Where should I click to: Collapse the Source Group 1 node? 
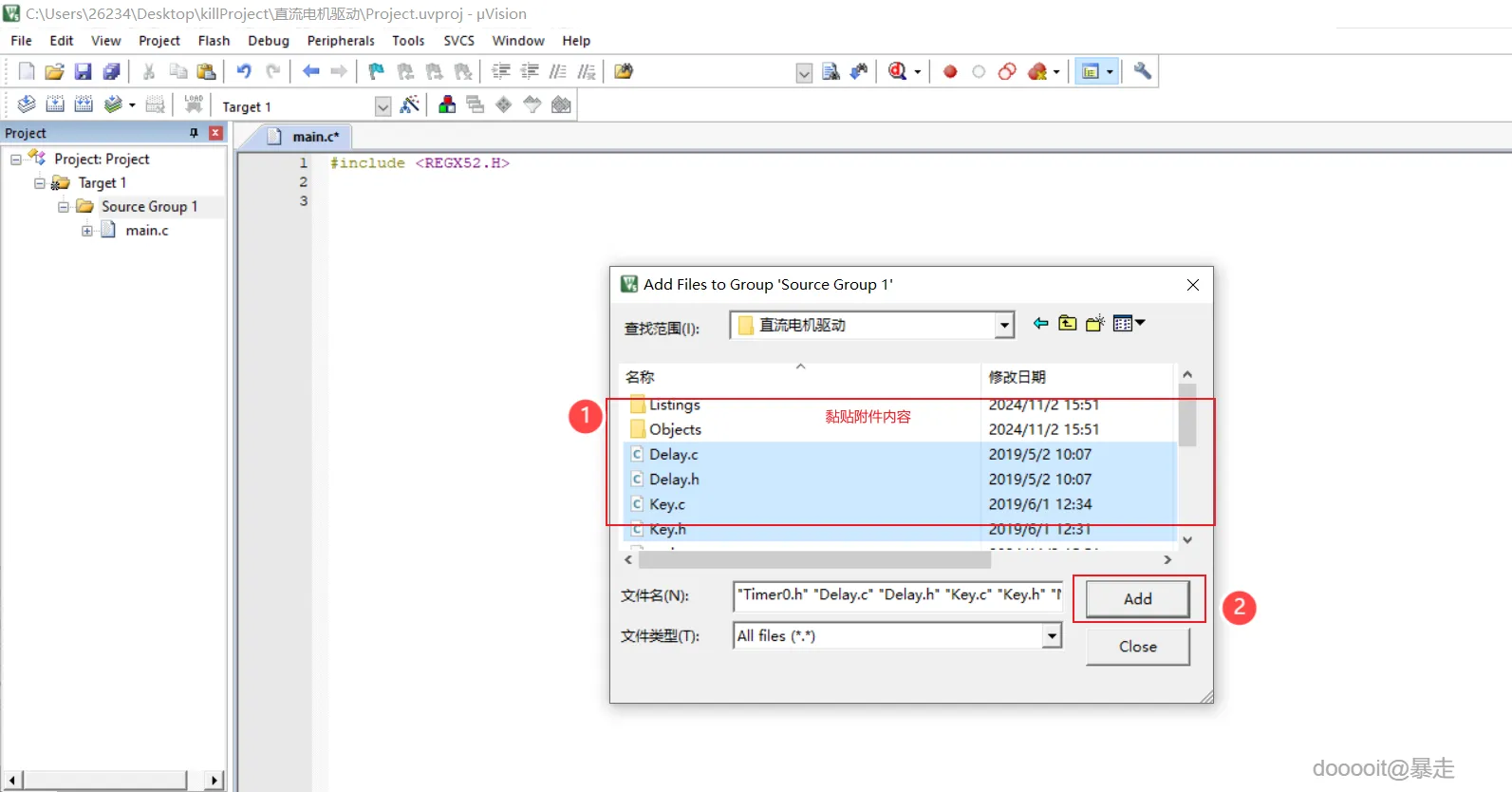coord(64,207)
